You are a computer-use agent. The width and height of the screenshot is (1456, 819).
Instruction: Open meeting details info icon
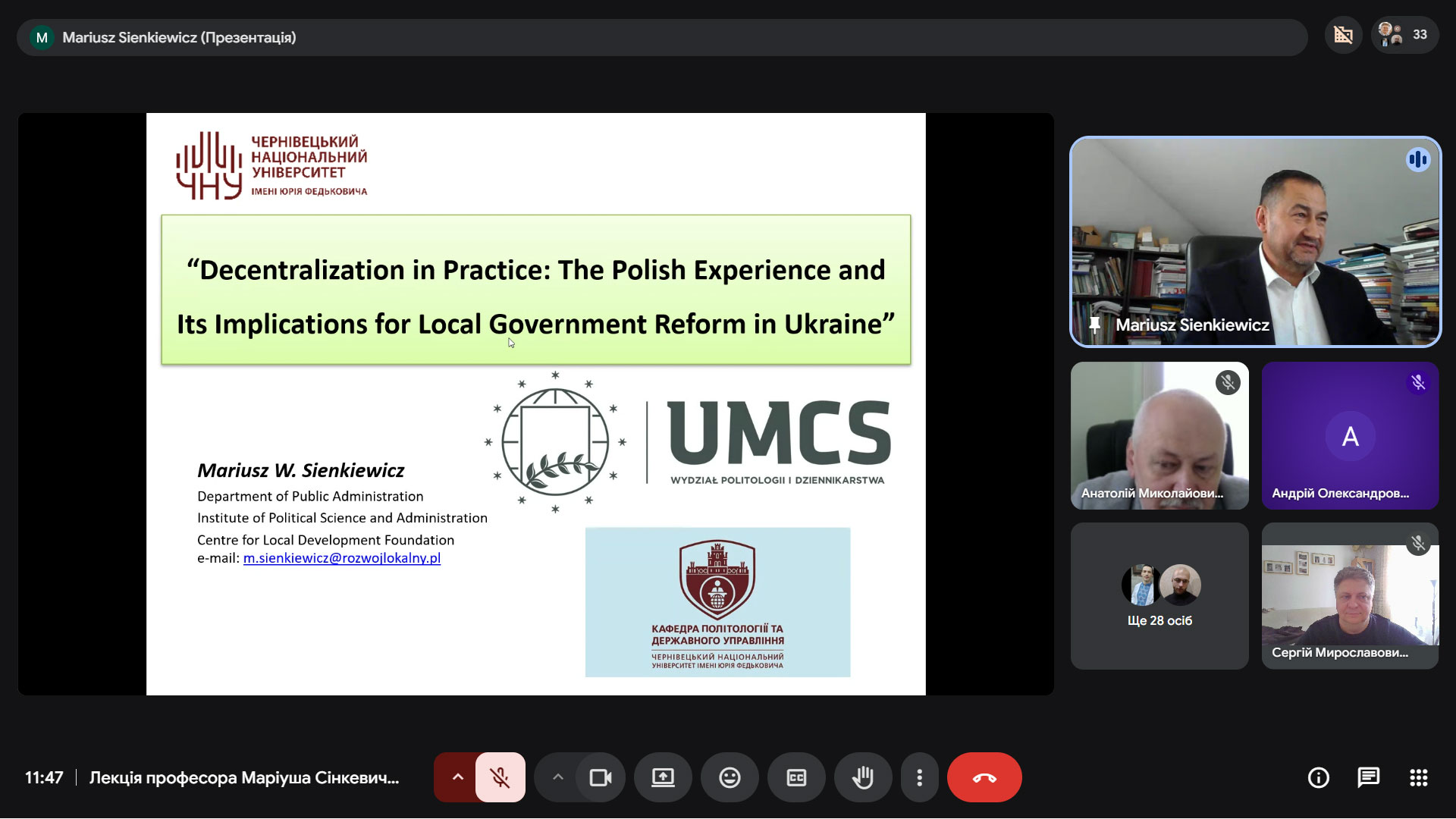click(1319, 777)
